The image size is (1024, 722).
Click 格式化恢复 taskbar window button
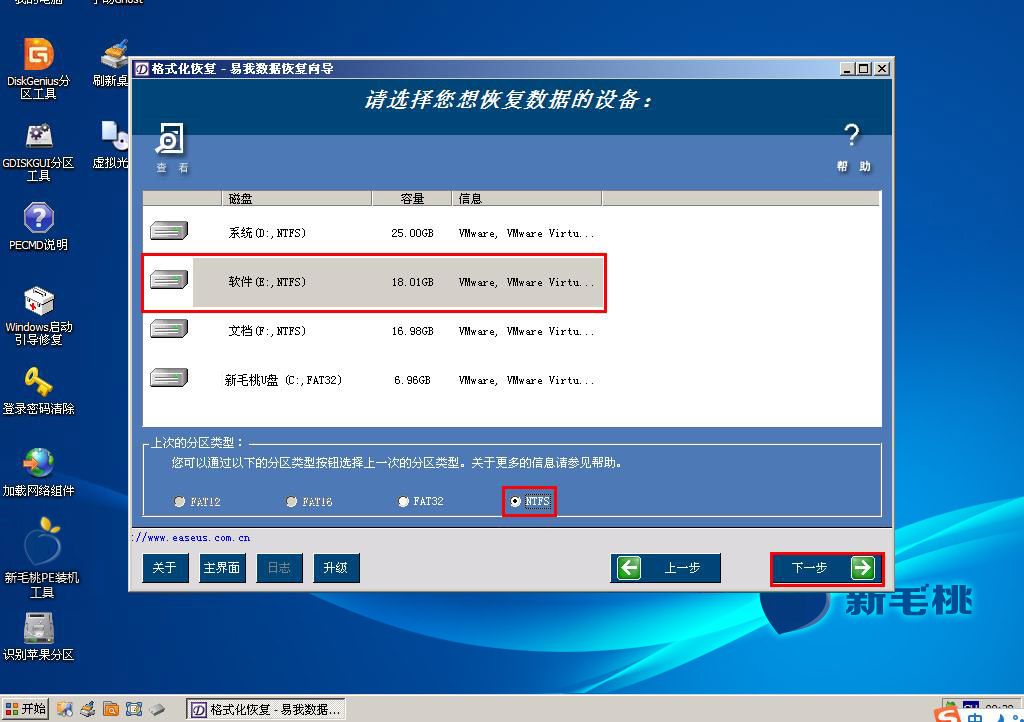(x=266, y=710)
